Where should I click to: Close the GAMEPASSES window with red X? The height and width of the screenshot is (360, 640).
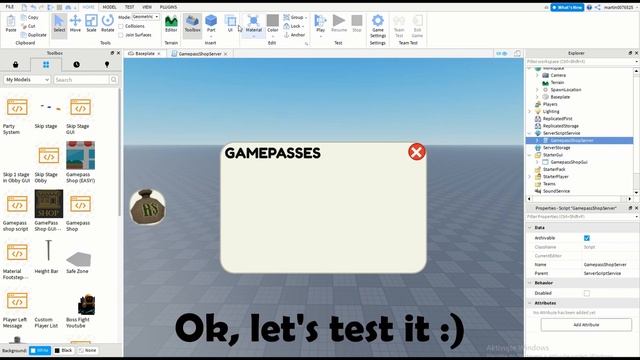417,152
